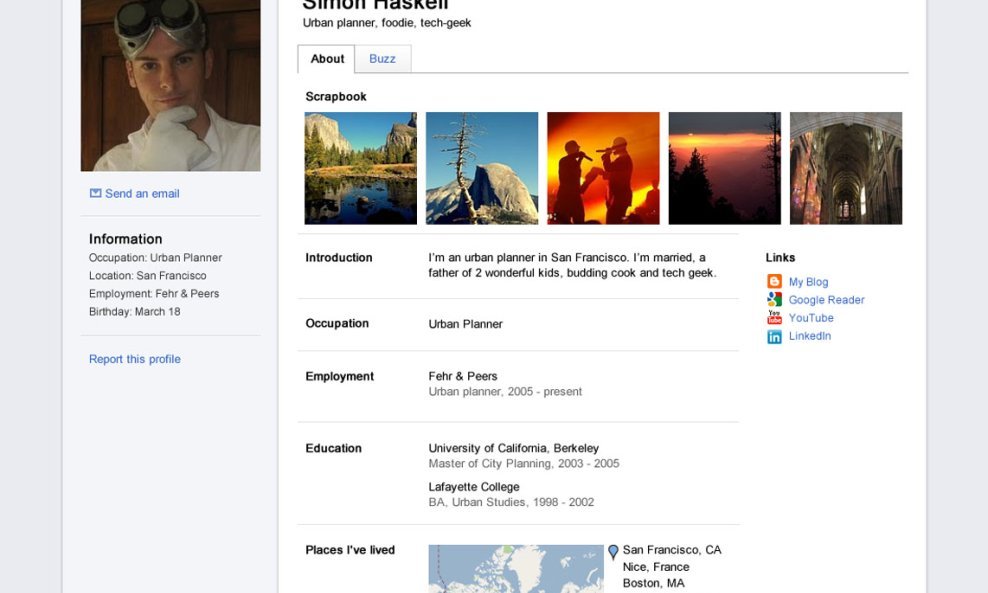The image size is (988, 593).
Task: Open the Yosemite valley lake scrapbook photo
Action: (360, 168)
